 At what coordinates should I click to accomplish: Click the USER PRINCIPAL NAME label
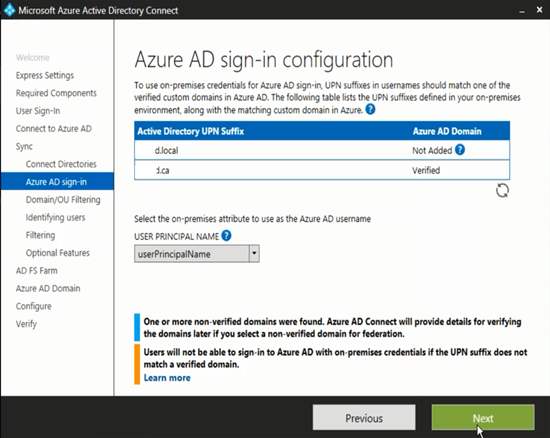click(x=176, y=236)
